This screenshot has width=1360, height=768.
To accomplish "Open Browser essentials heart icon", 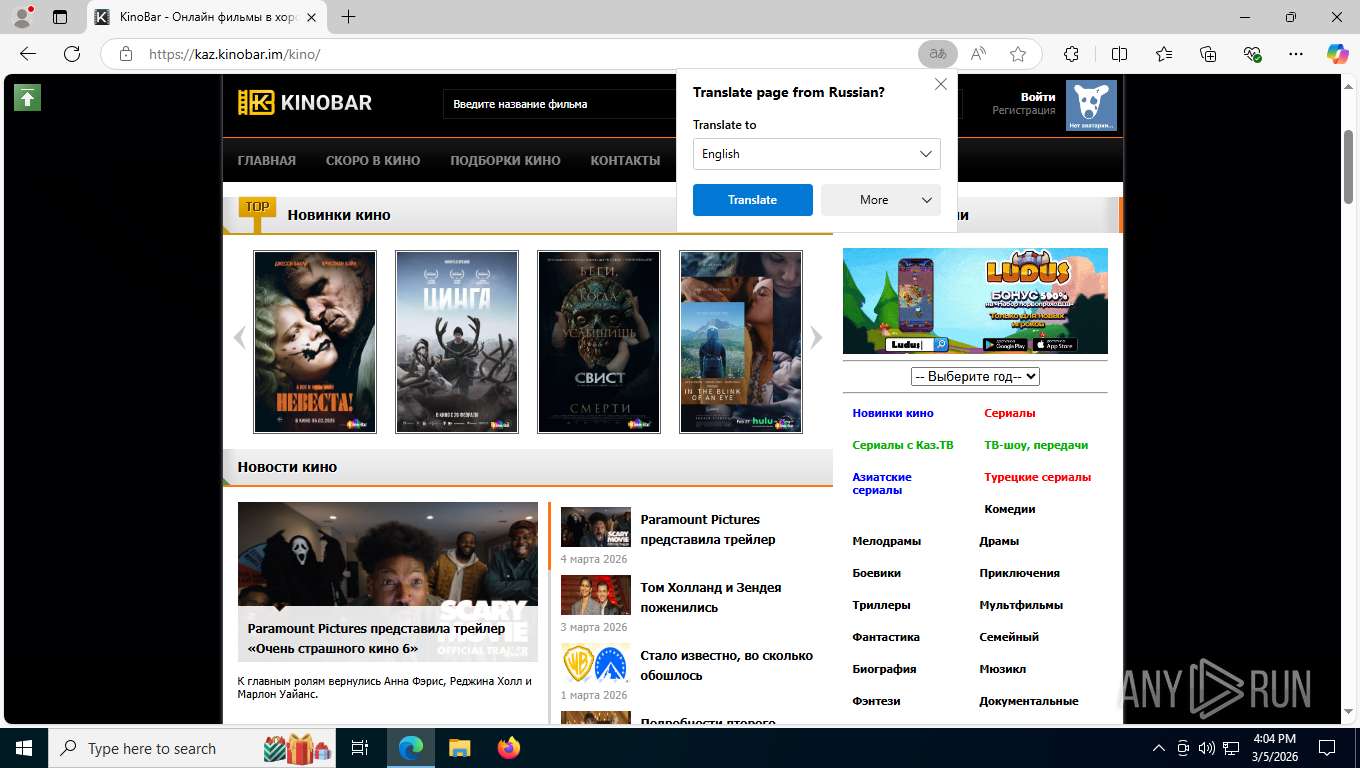I will tap(1252, 54).
